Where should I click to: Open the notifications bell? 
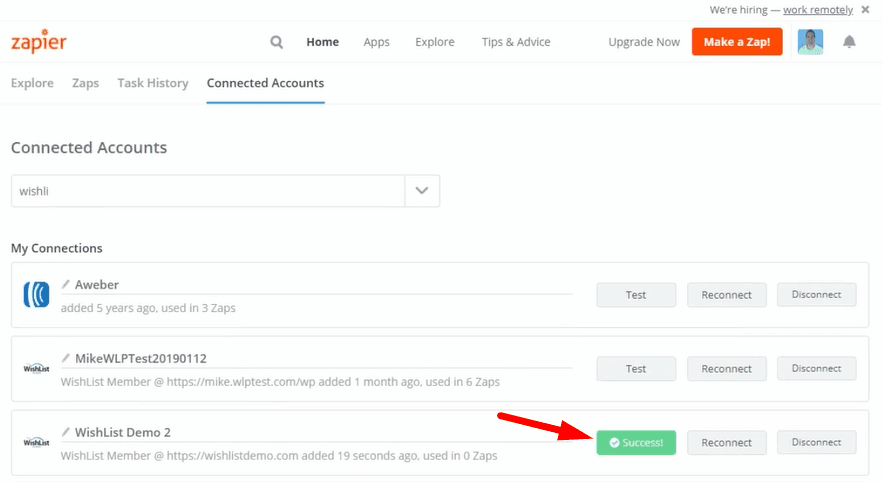pyautogui.click(x=849, y=42)
